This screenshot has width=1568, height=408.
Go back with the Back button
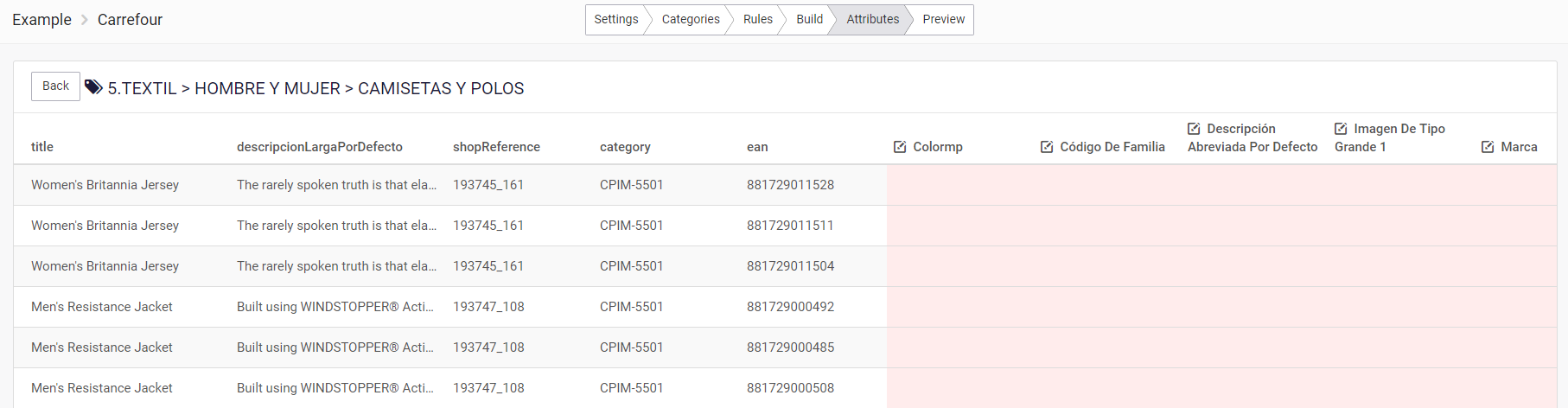[55, 86]
